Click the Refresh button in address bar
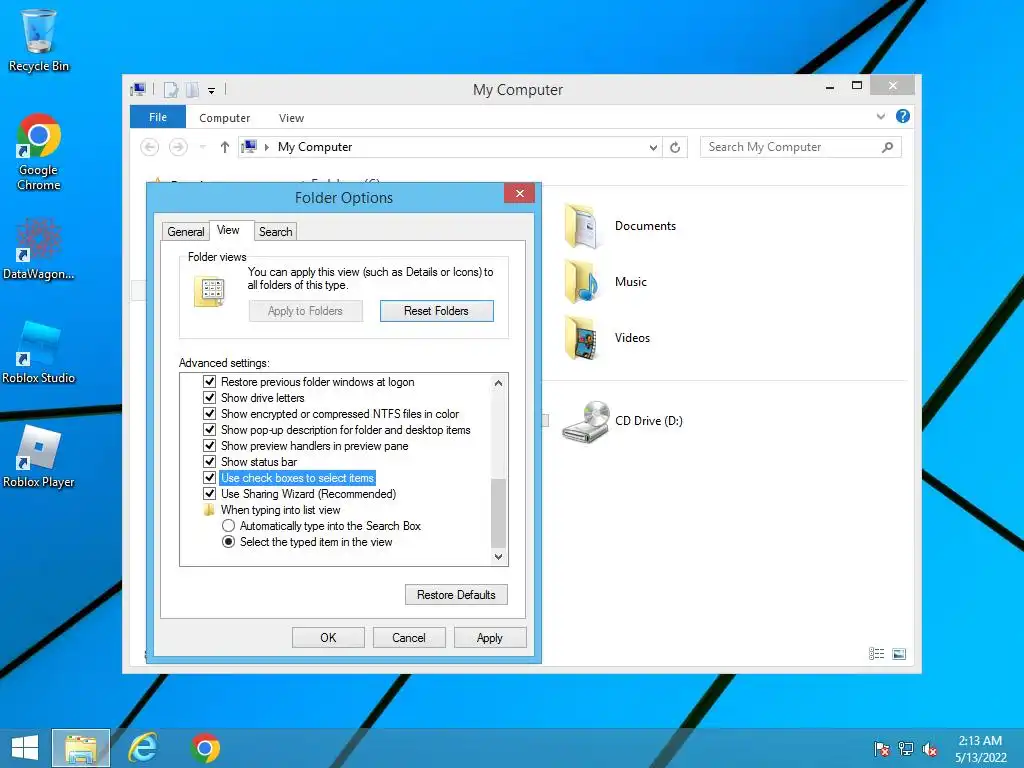Viewport: 1024px width, 768px height. 675,148
